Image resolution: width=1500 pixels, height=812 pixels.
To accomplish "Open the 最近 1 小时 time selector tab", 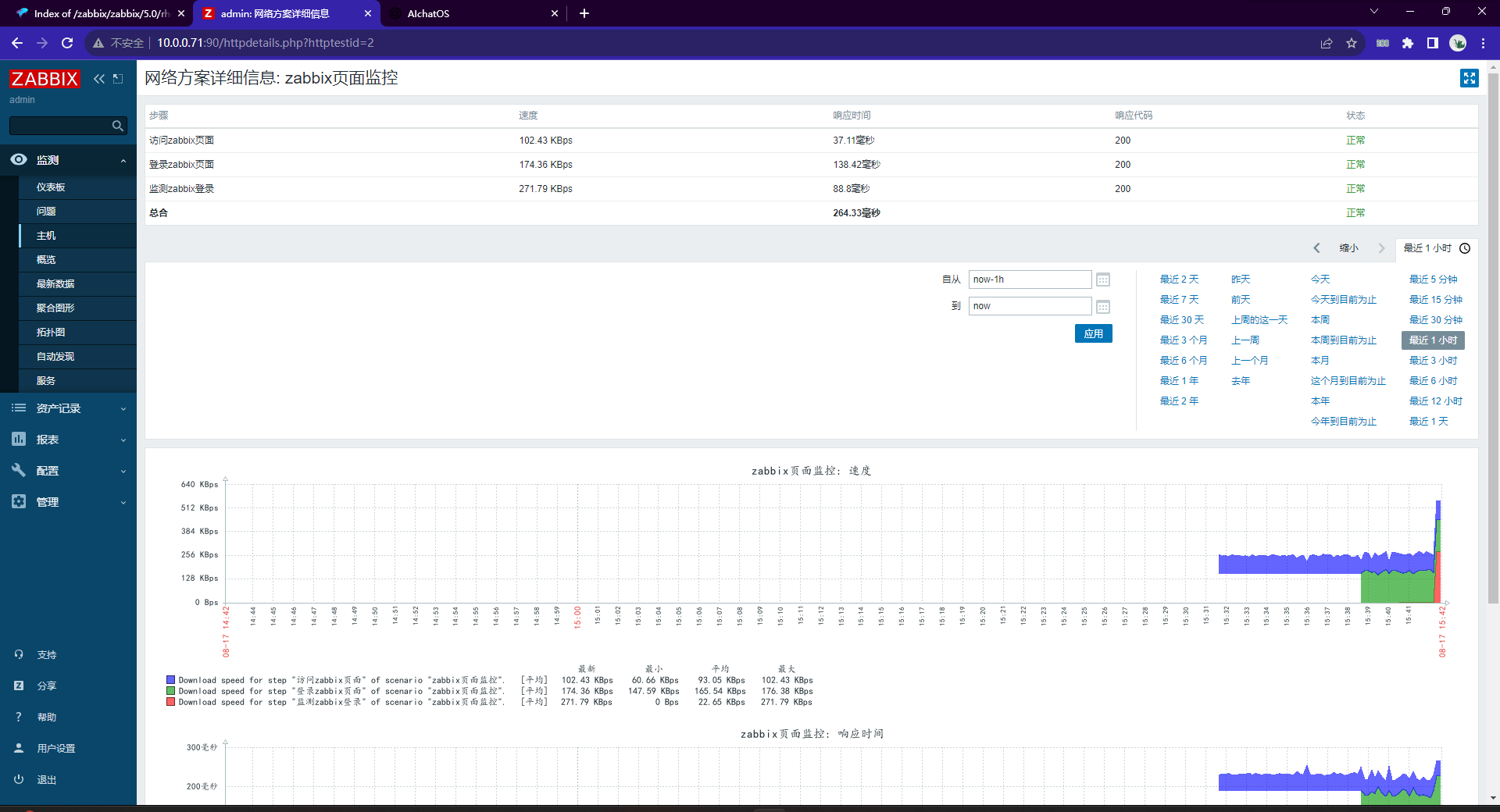I will (1436, 248).
